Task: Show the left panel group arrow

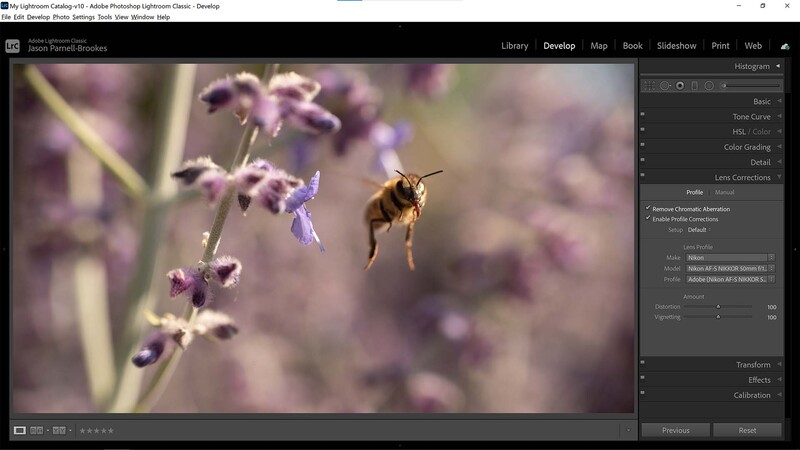Action: click(4, 249)
